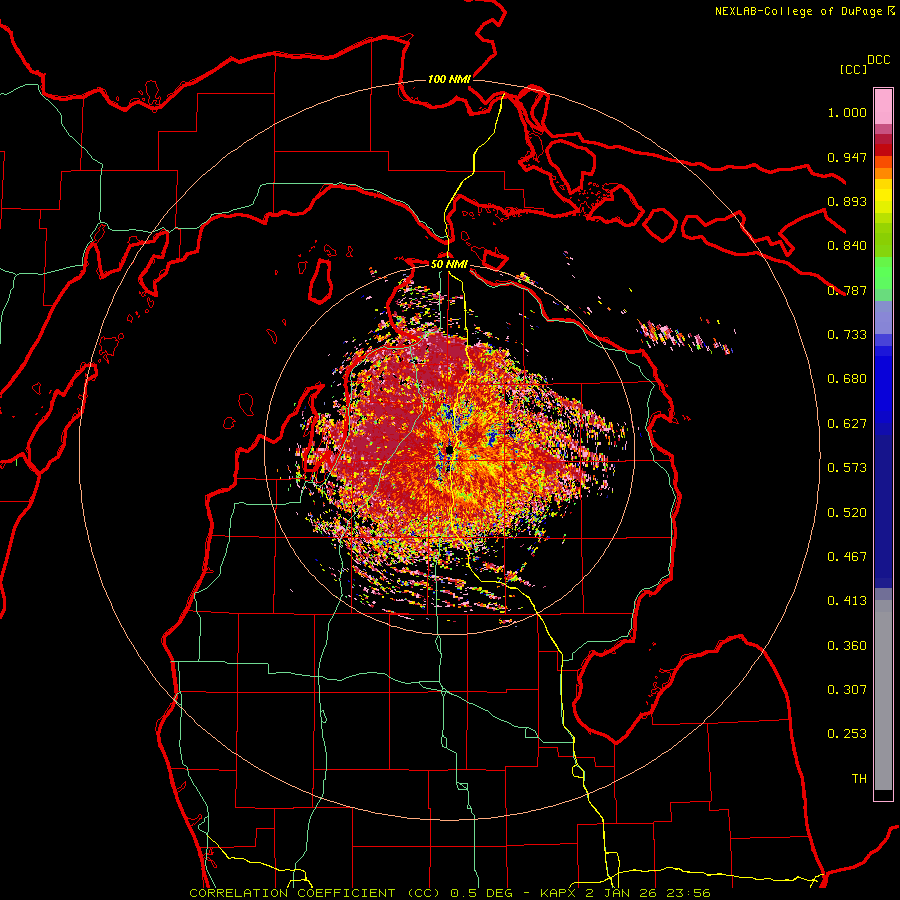This screenshot has height=900, width=900.
Task: Pick the green color bar segment near 0.840
Action: tap(883, 240)
